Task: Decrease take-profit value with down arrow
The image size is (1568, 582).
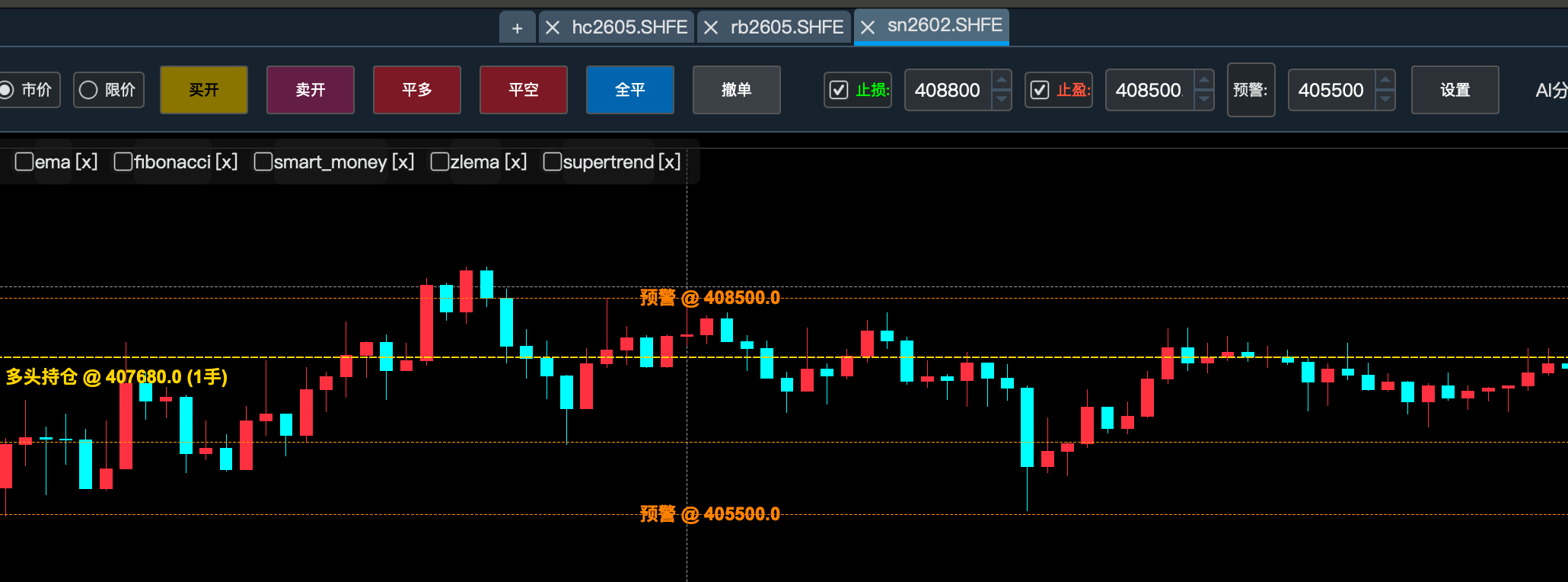Action: (1203, 100)
